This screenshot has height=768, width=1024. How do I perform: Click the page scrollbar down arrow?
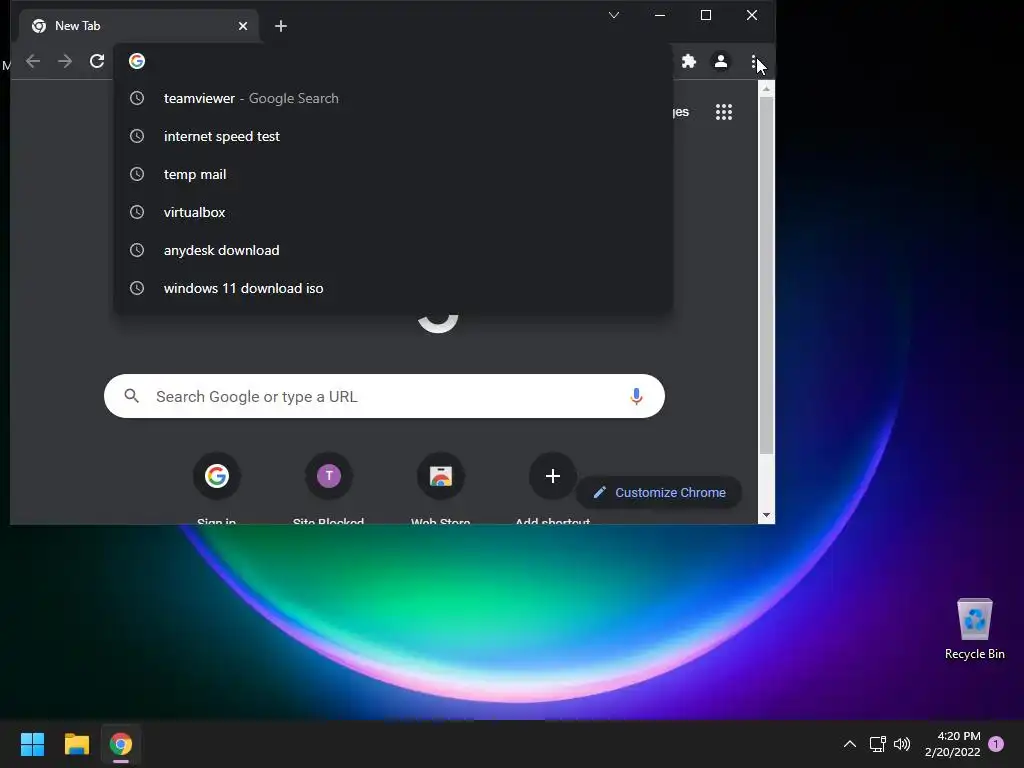pyautogui.click(x=767, y=515)
